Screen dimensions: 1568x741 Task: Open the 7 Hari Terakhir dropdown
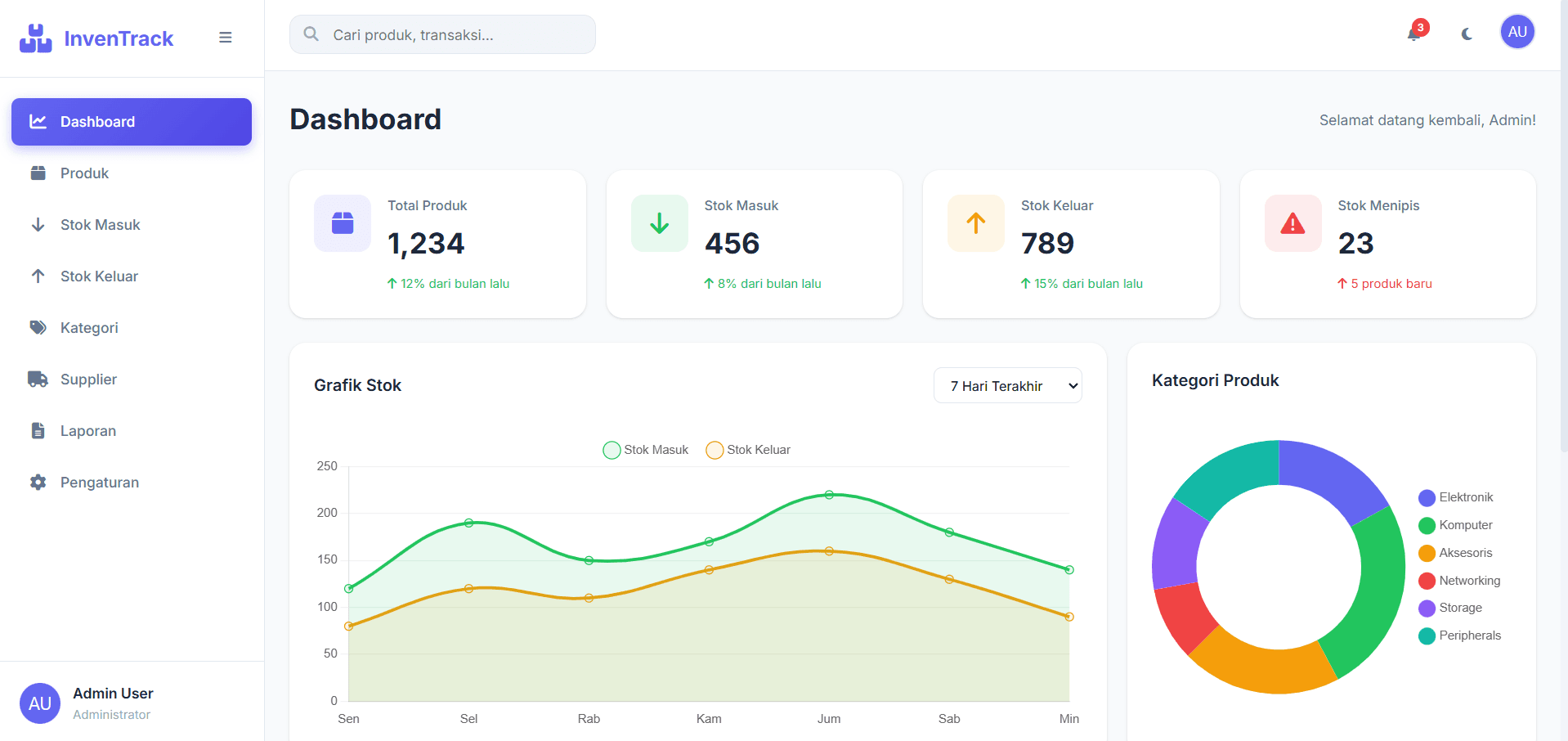[x=1007, y=386]
